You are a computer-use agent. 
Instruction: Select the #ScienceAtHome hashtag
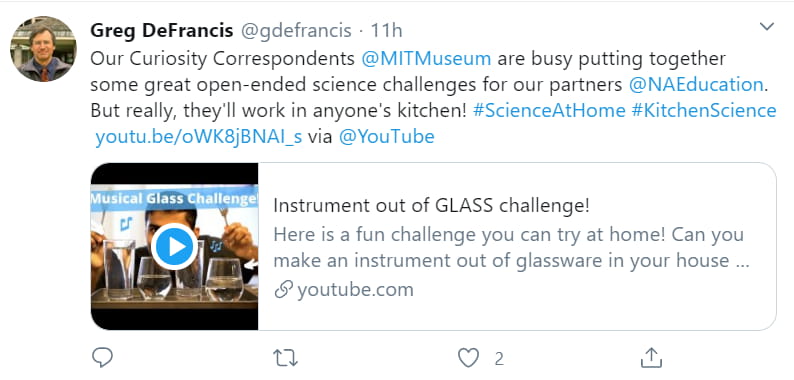pyautogui.click(x=549, y=110)
